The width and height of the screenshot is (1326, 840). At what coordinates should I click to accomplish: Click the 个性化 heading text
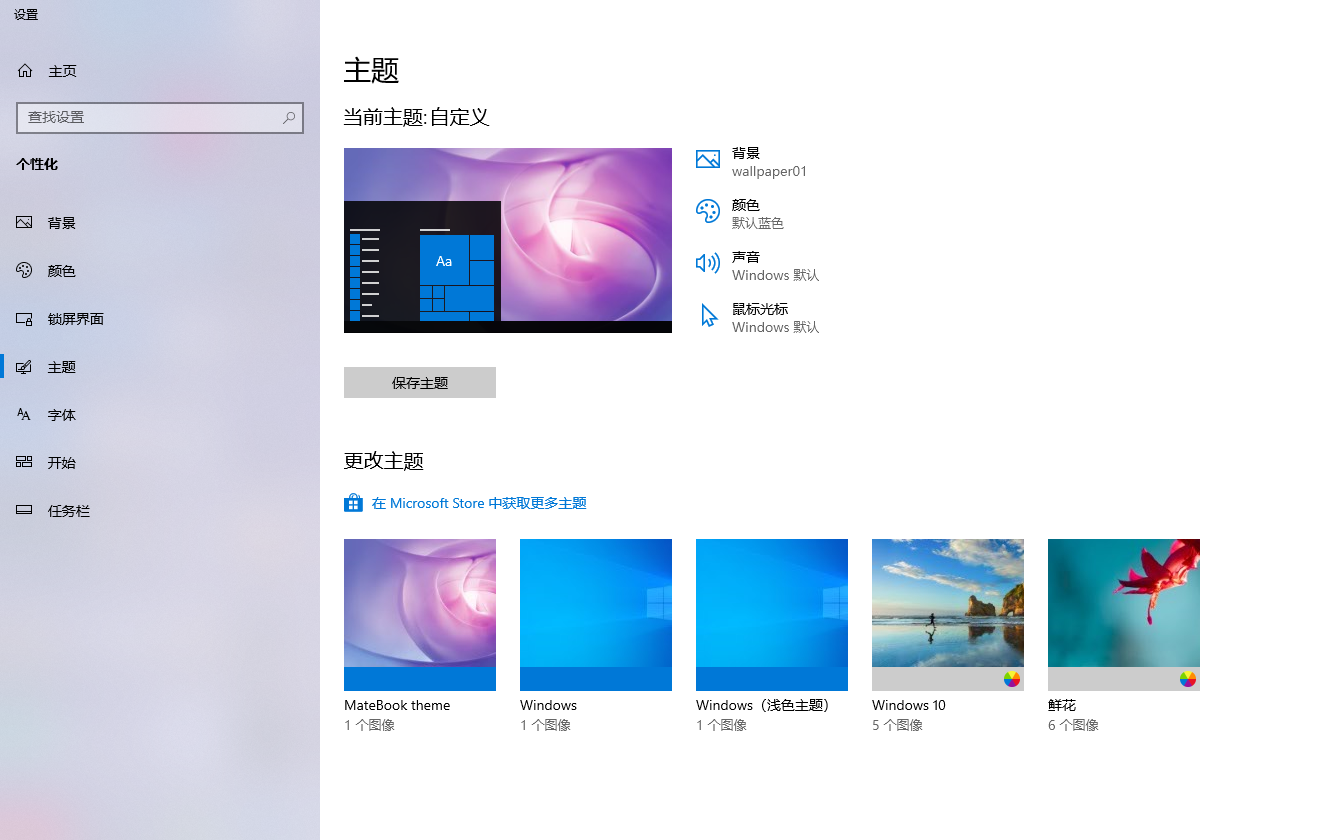(37, 164)
